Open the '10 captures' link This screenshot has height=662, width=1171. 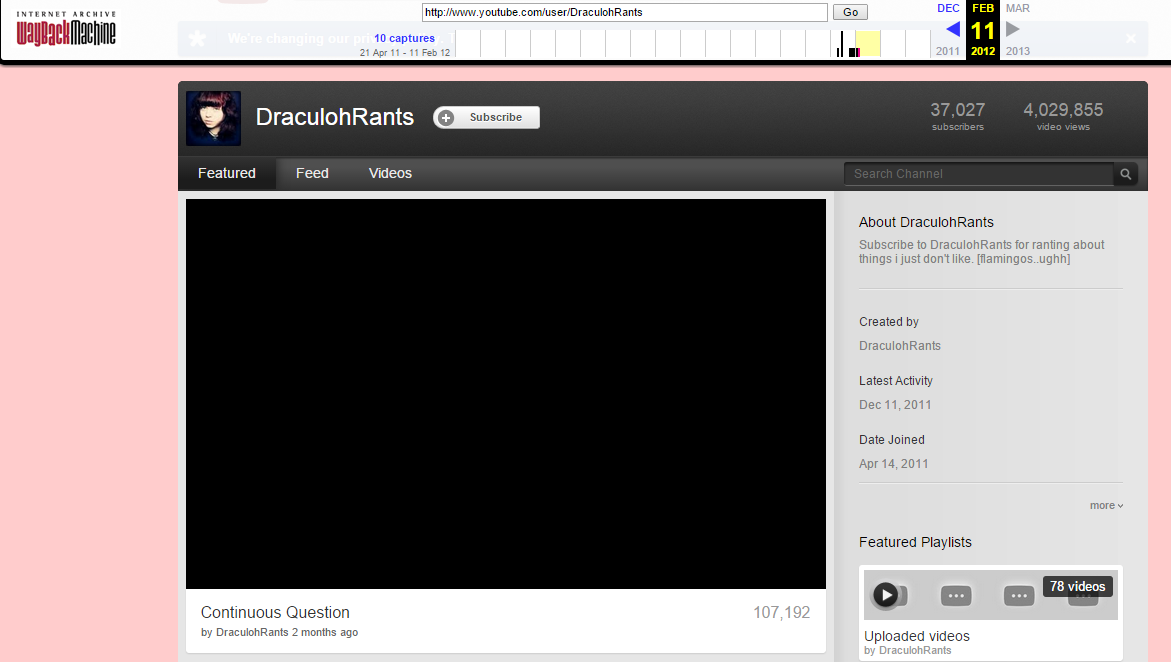pyautogui.click(x=404, y=38)
